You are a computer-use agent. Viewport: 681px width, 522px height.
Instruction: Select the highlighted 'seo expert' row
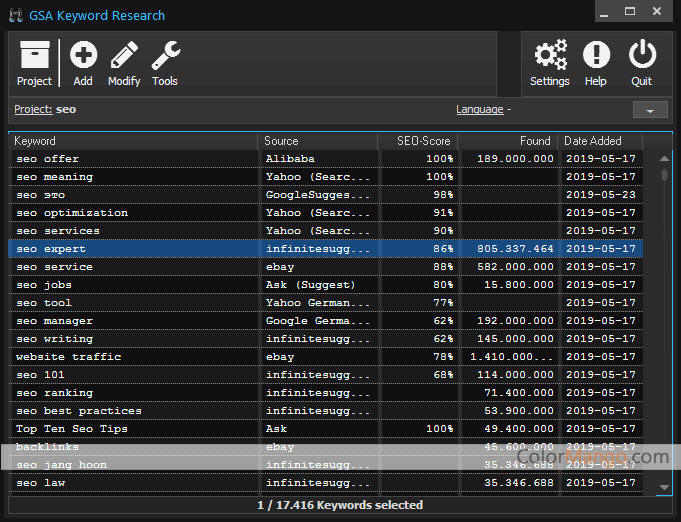(326, 249)
